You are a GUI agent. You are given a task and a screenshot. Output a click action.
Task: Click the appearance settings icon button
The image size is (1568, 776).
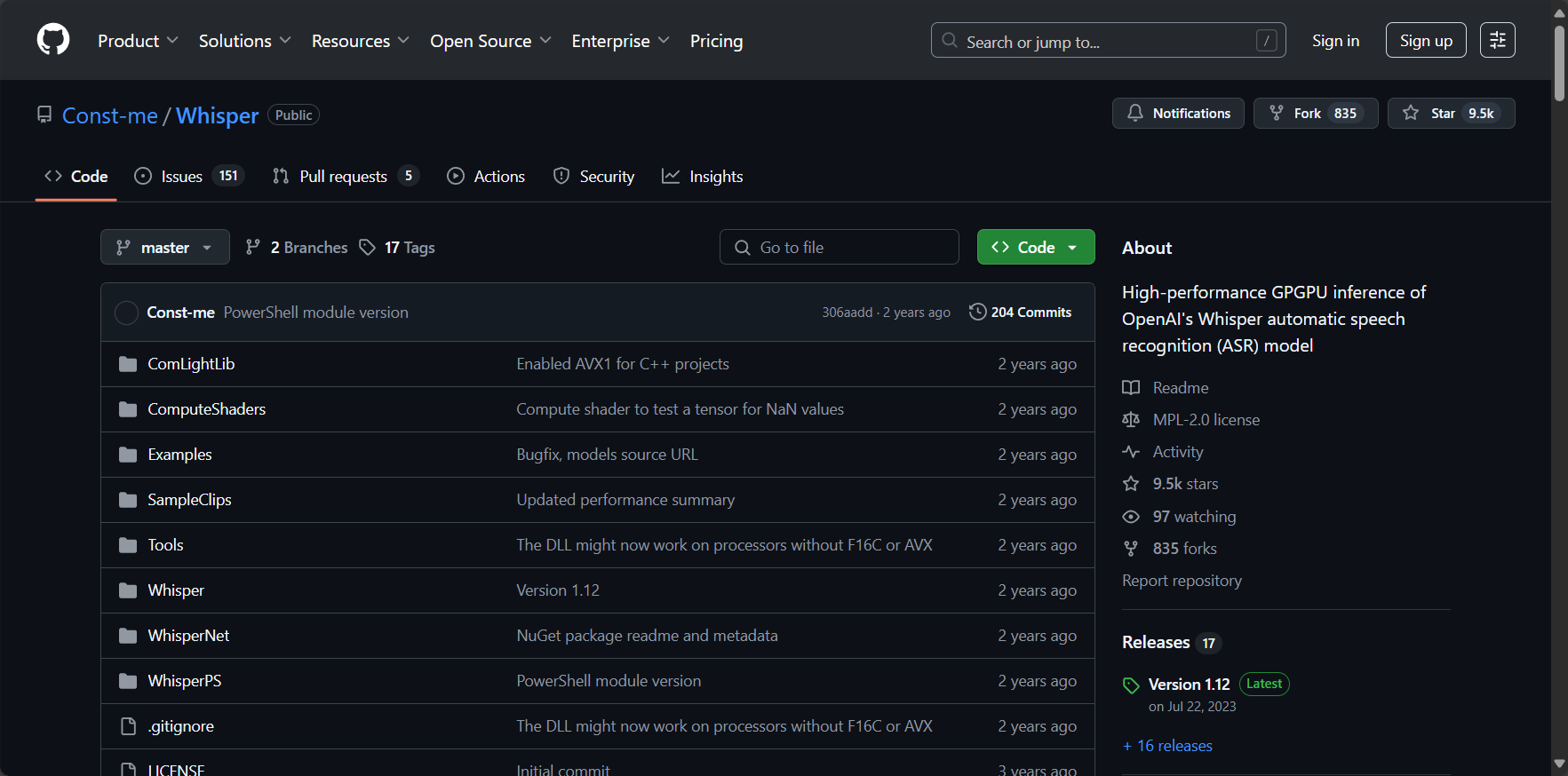(1497, 40)
